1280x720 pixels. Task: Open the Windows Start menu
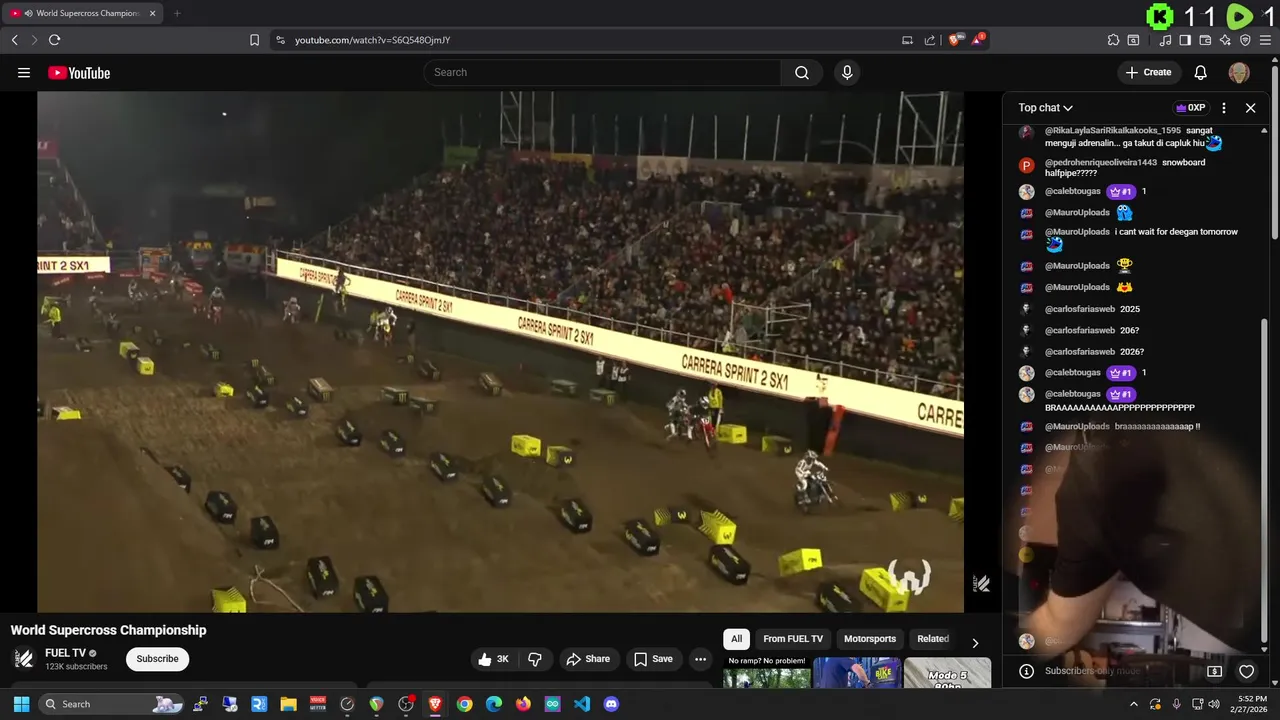[21, 704]
